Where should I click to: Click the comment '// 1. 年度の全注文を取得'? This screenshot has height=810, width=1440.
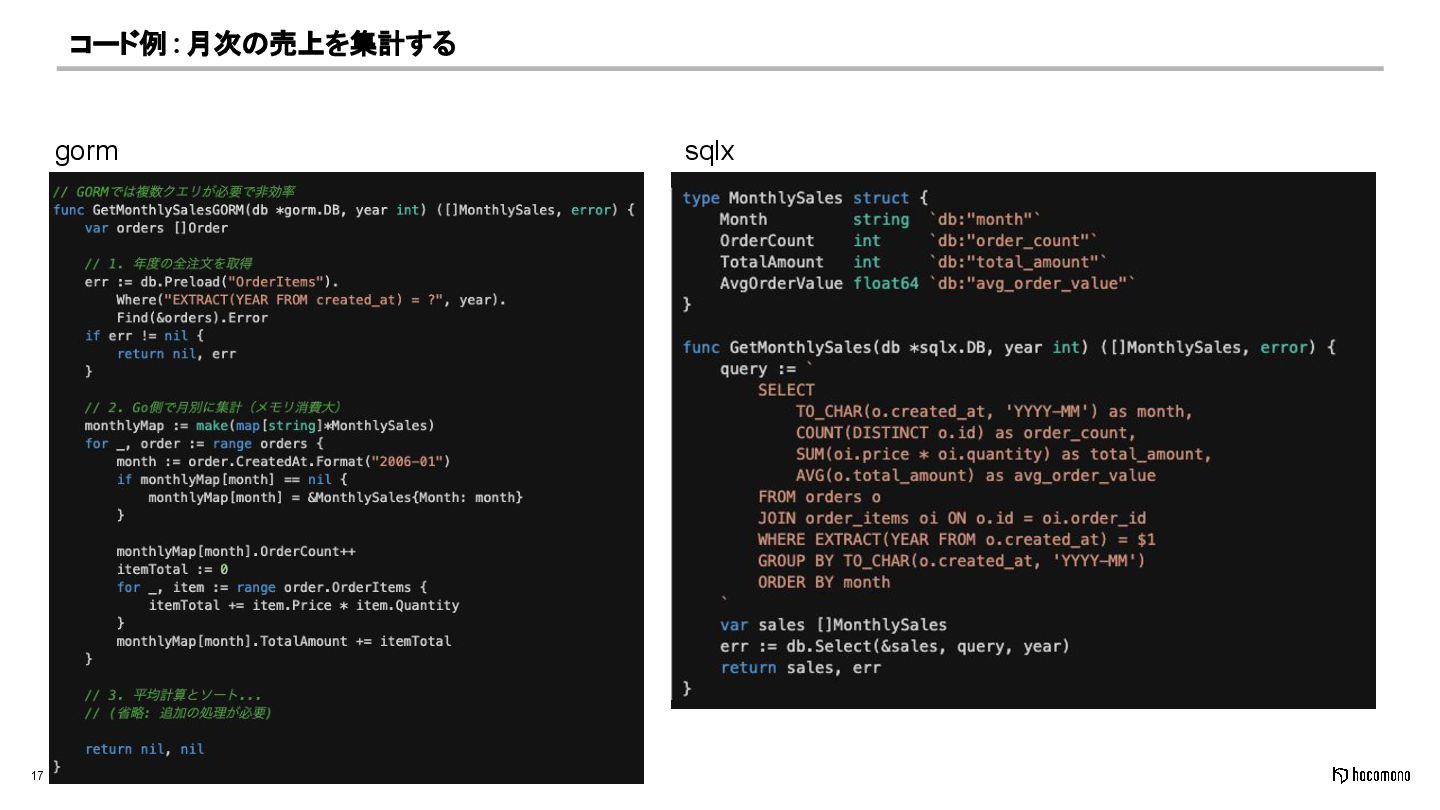click(168, 264)
